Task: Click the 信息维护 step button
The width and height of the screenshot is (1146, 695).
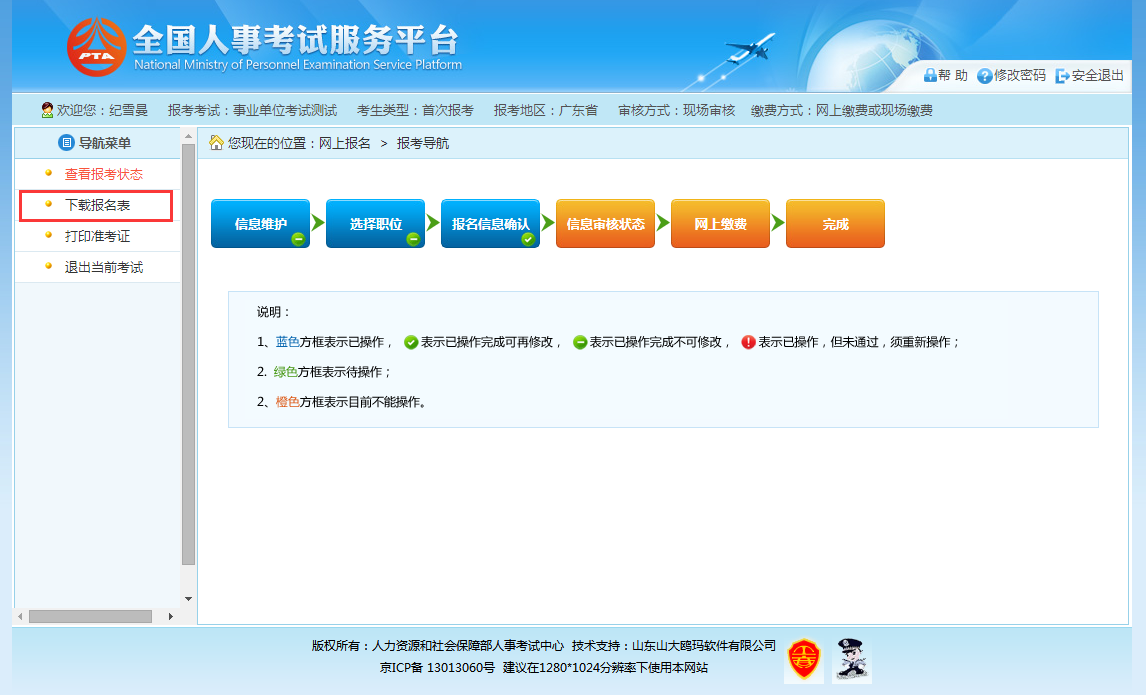Action: [x=260, y=224]
